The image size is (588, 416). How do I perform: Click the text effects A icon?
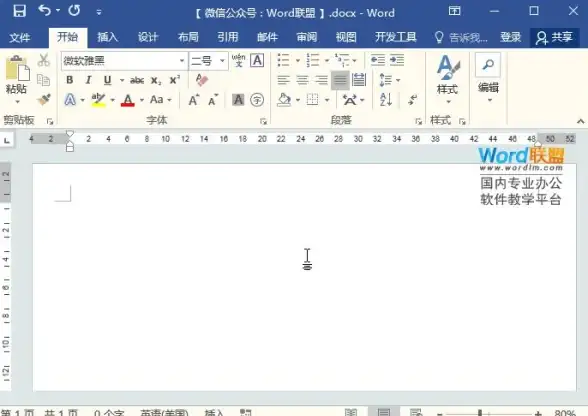[70, 100]
